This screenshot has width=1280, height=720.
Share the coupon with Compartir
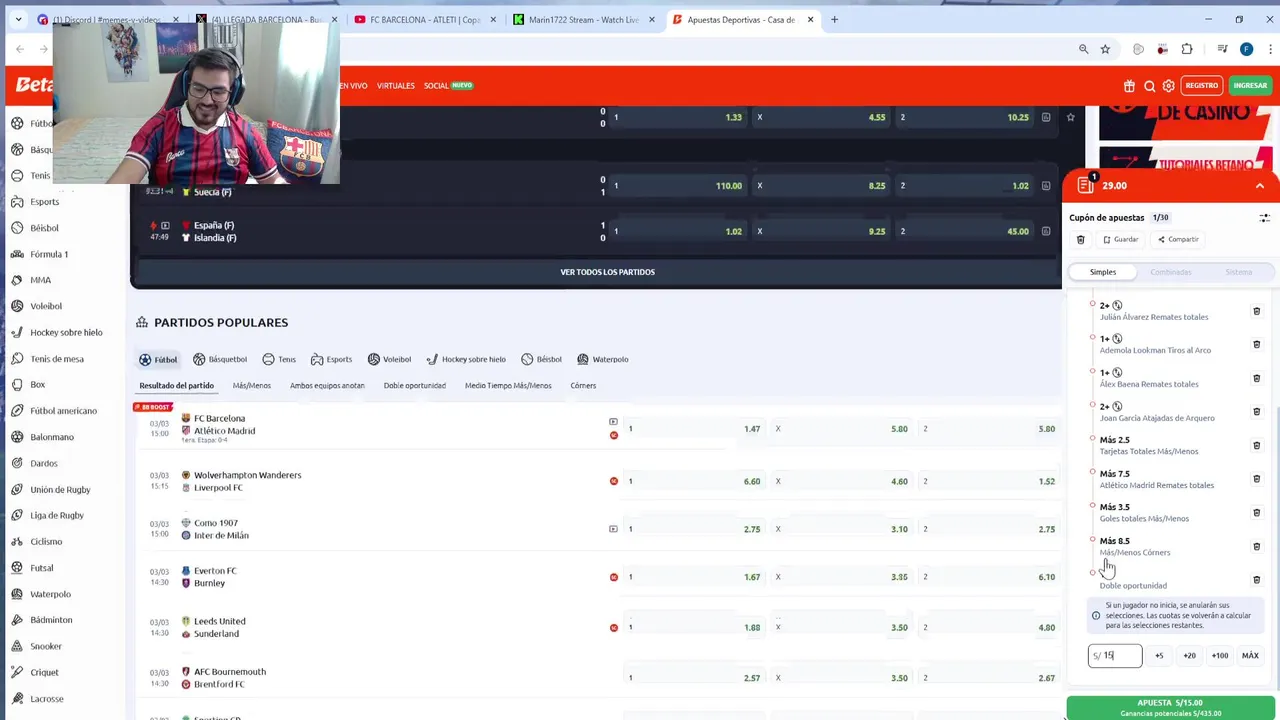pyautogui.click(x=1178, y=240)
